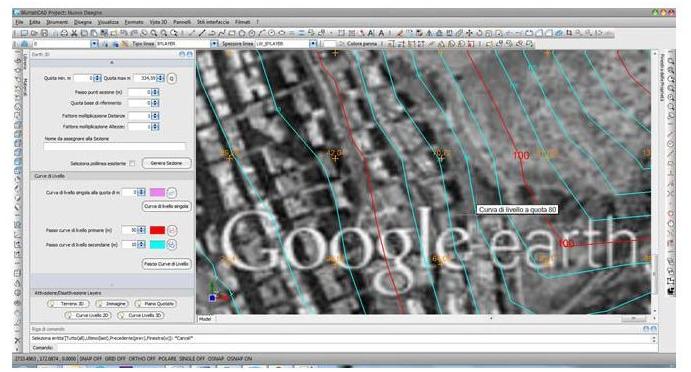The width and height of the screenshot is (691, 372).
Task: Pick the pink single contour color swatch
Action: (157, 193)
